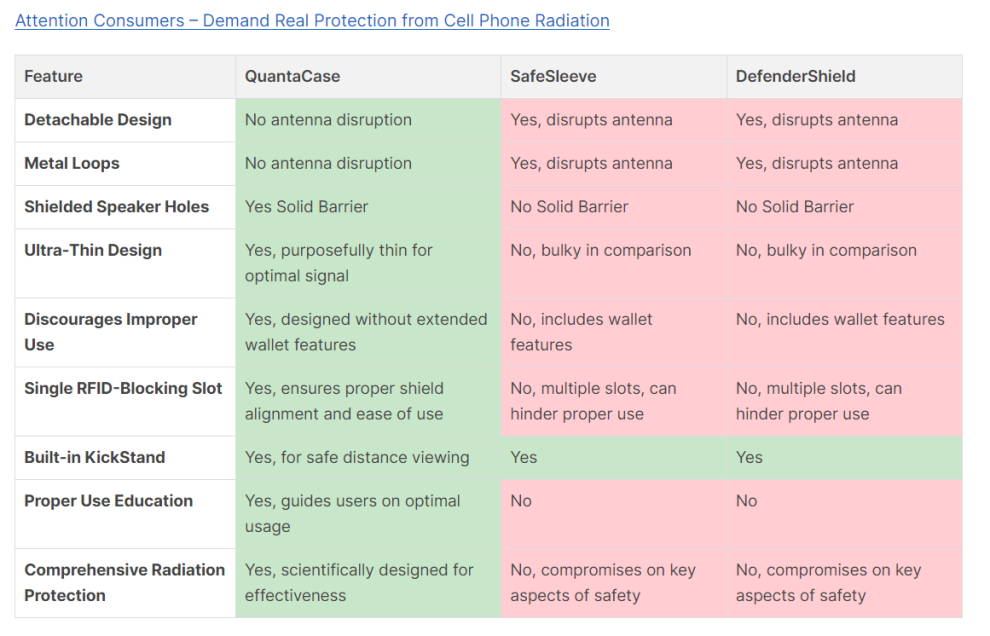Click the QuantaCase column header
The image size is (990, 636).
pos(291,76)
